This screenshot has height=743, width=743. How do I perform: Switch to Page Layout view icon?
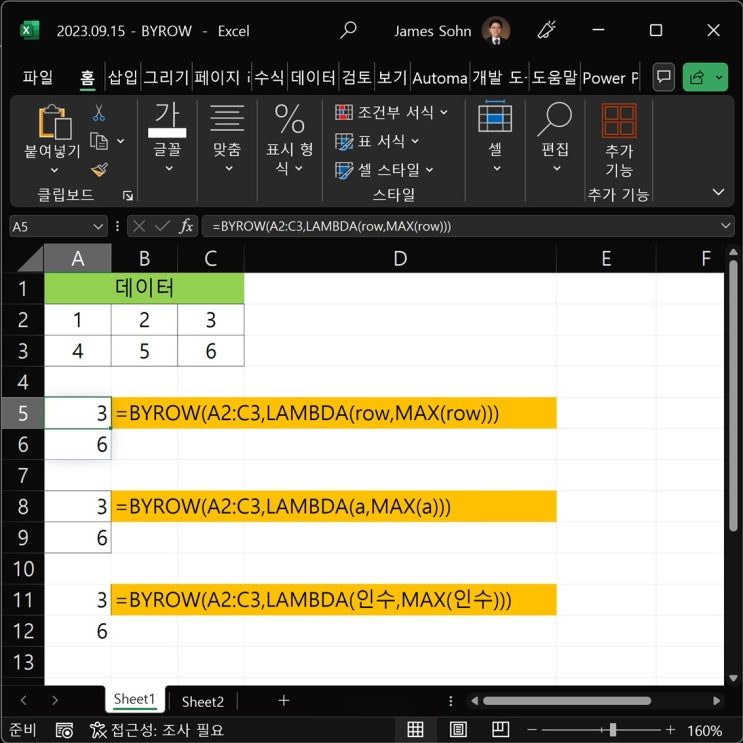click(458, 729)
